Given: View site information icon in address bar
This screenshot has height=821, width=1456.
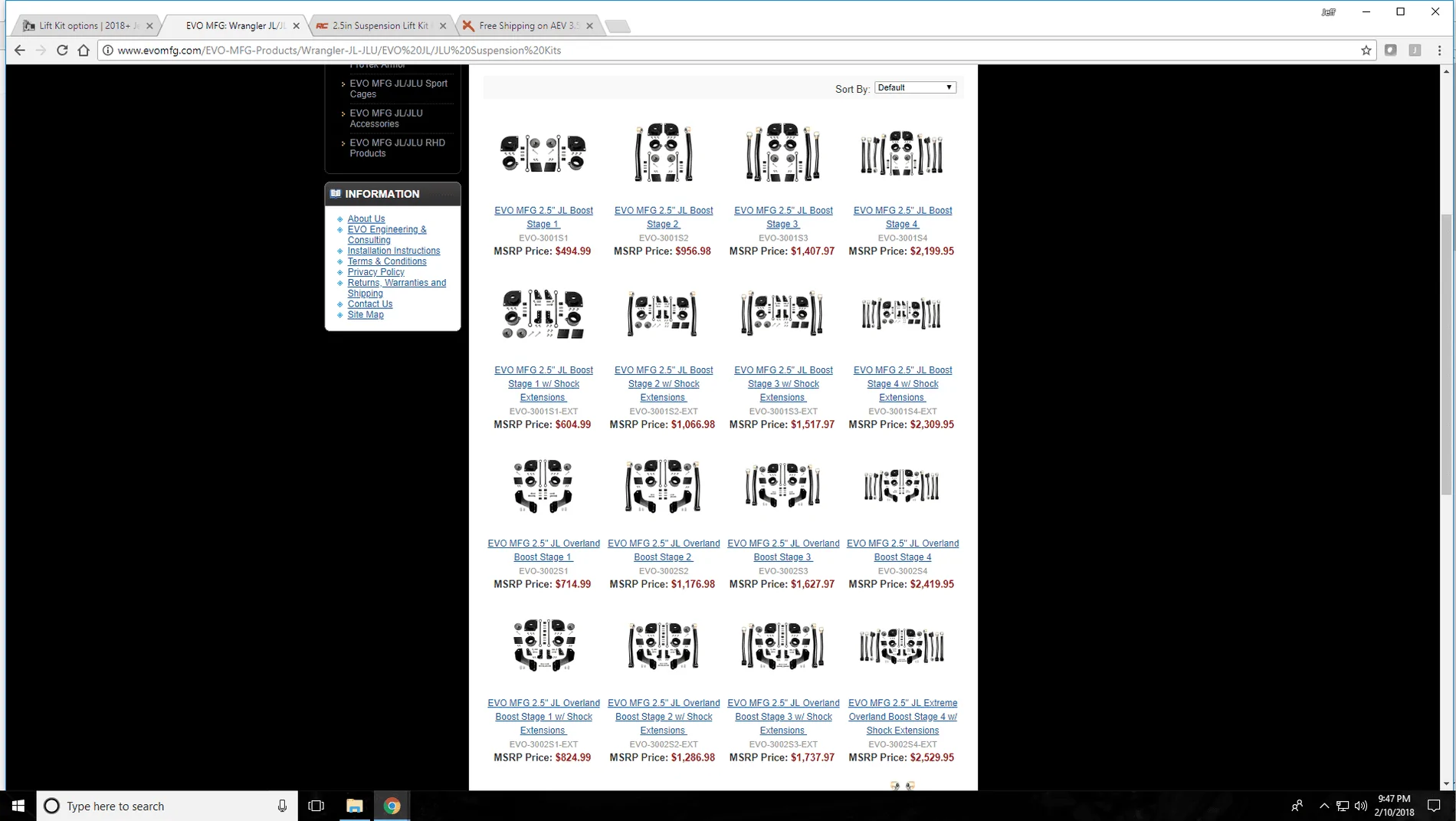Looking at the screenshot, I should coord(108,50).
